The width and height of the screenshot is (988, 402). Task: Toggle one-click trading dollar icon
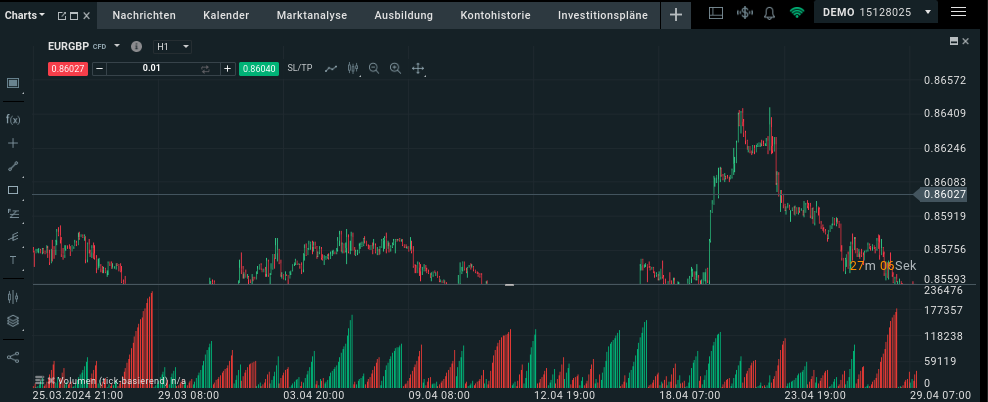pyautogui.click(x=745, y=13)
